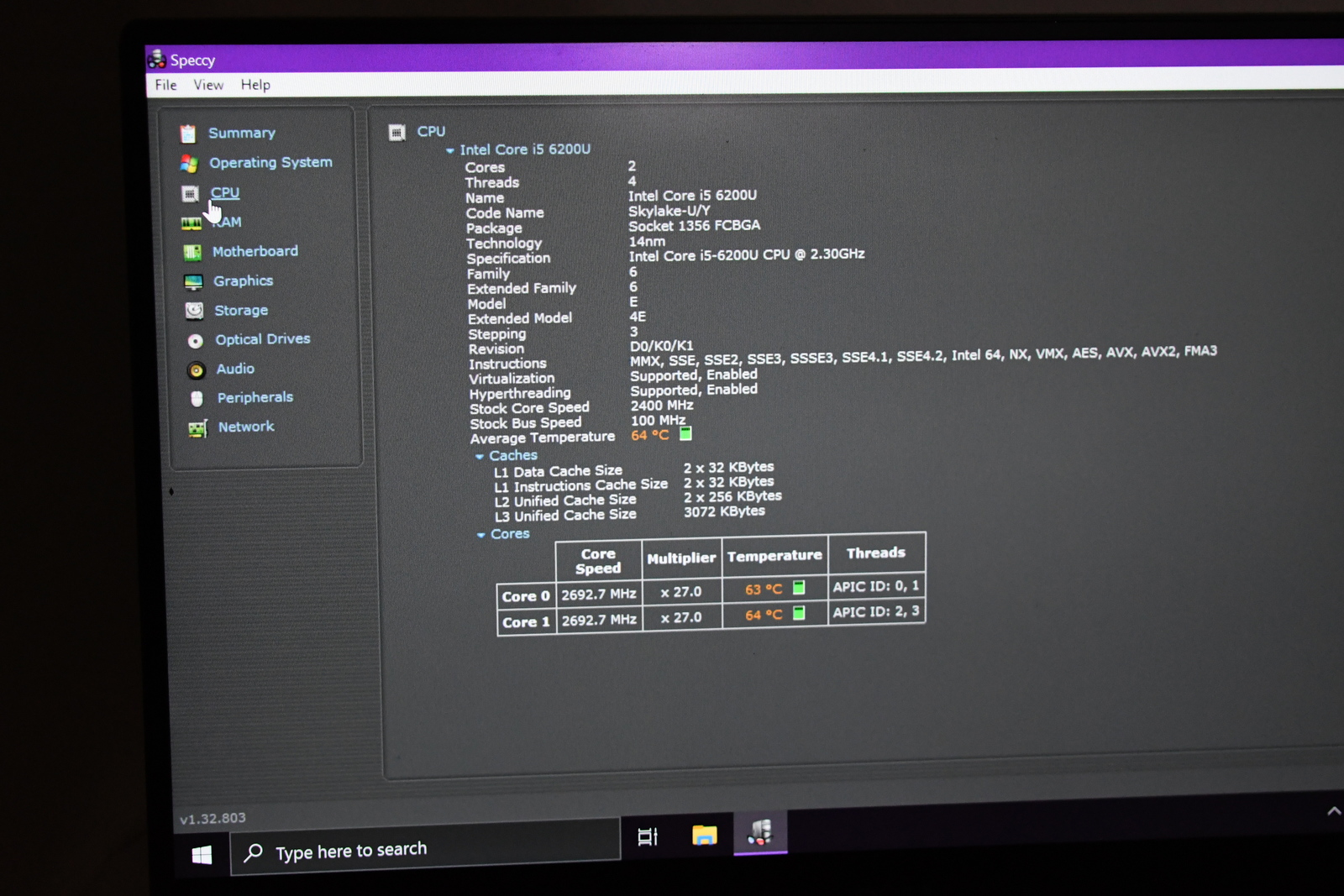Click the Skylake-U/Y code name value
This screenshot has height=896, width=1344.
click(x=669, y=211)
